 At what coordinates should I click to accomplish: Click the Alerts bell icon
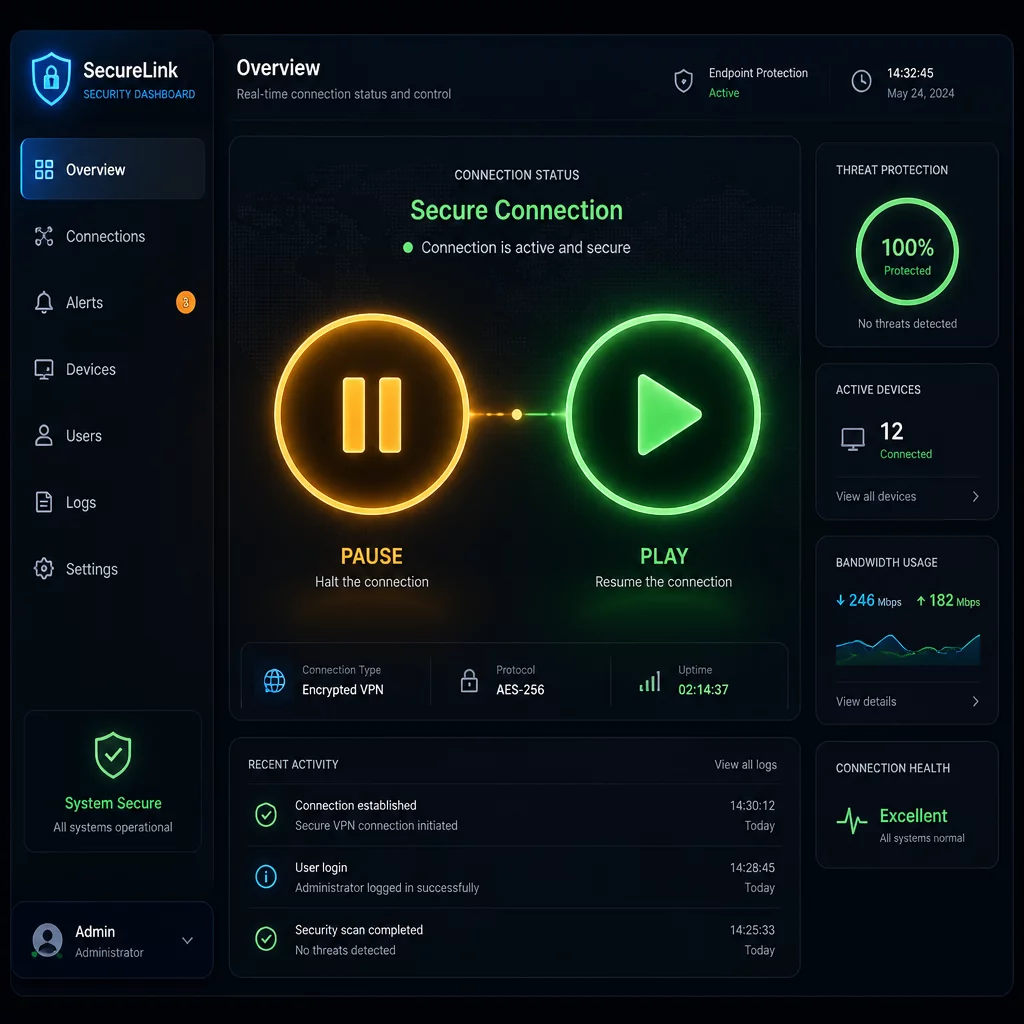click(44, 302)
